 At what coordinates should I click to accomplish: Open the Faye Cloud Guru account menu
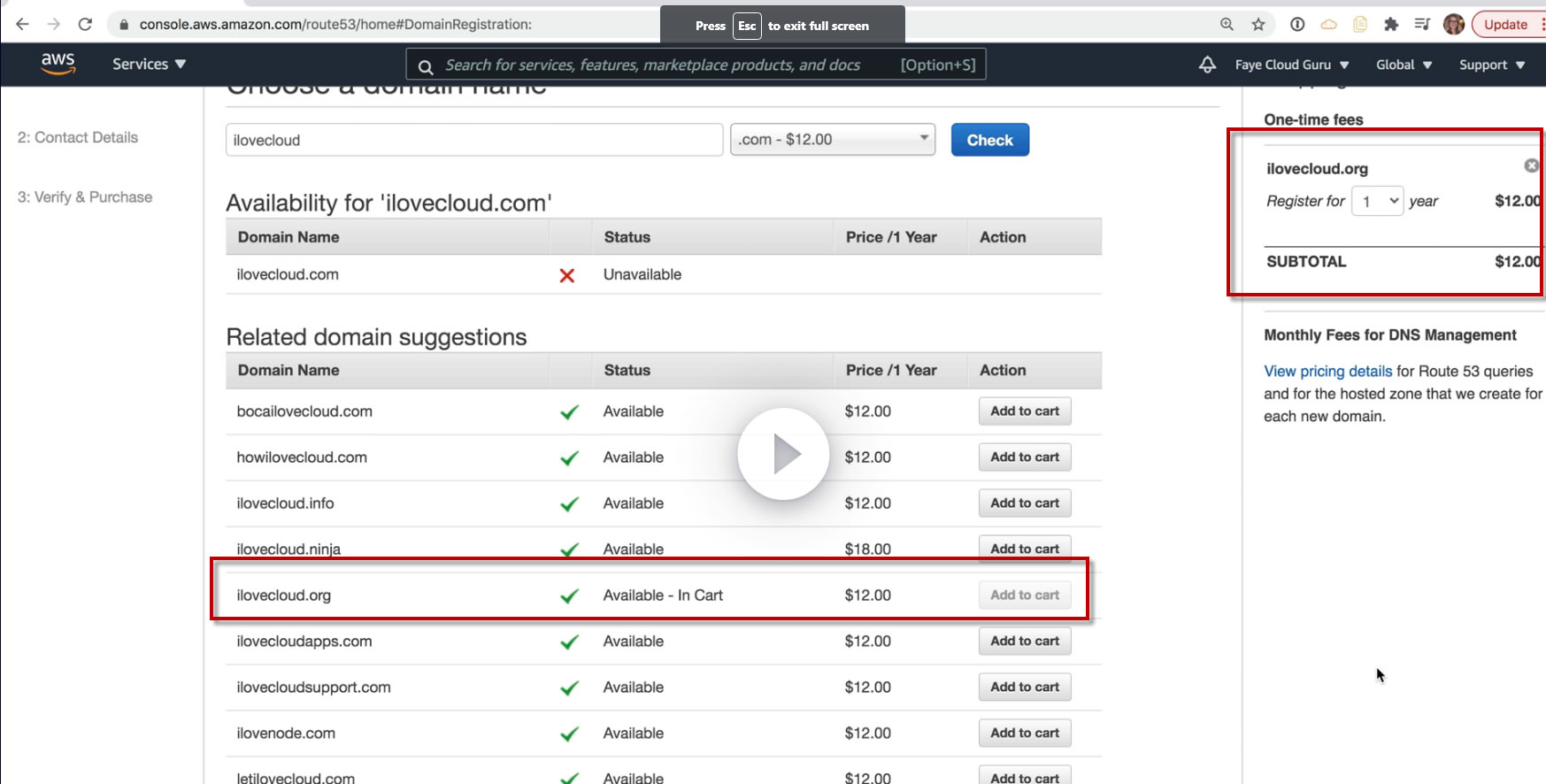(x=1292, y=65)
